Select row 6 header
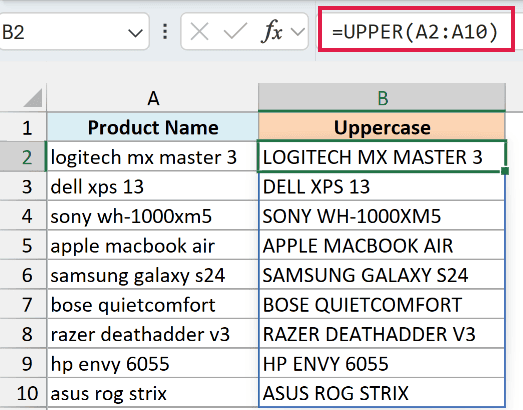This screenshot has width=523, height=410. click(x=23, y=275)
